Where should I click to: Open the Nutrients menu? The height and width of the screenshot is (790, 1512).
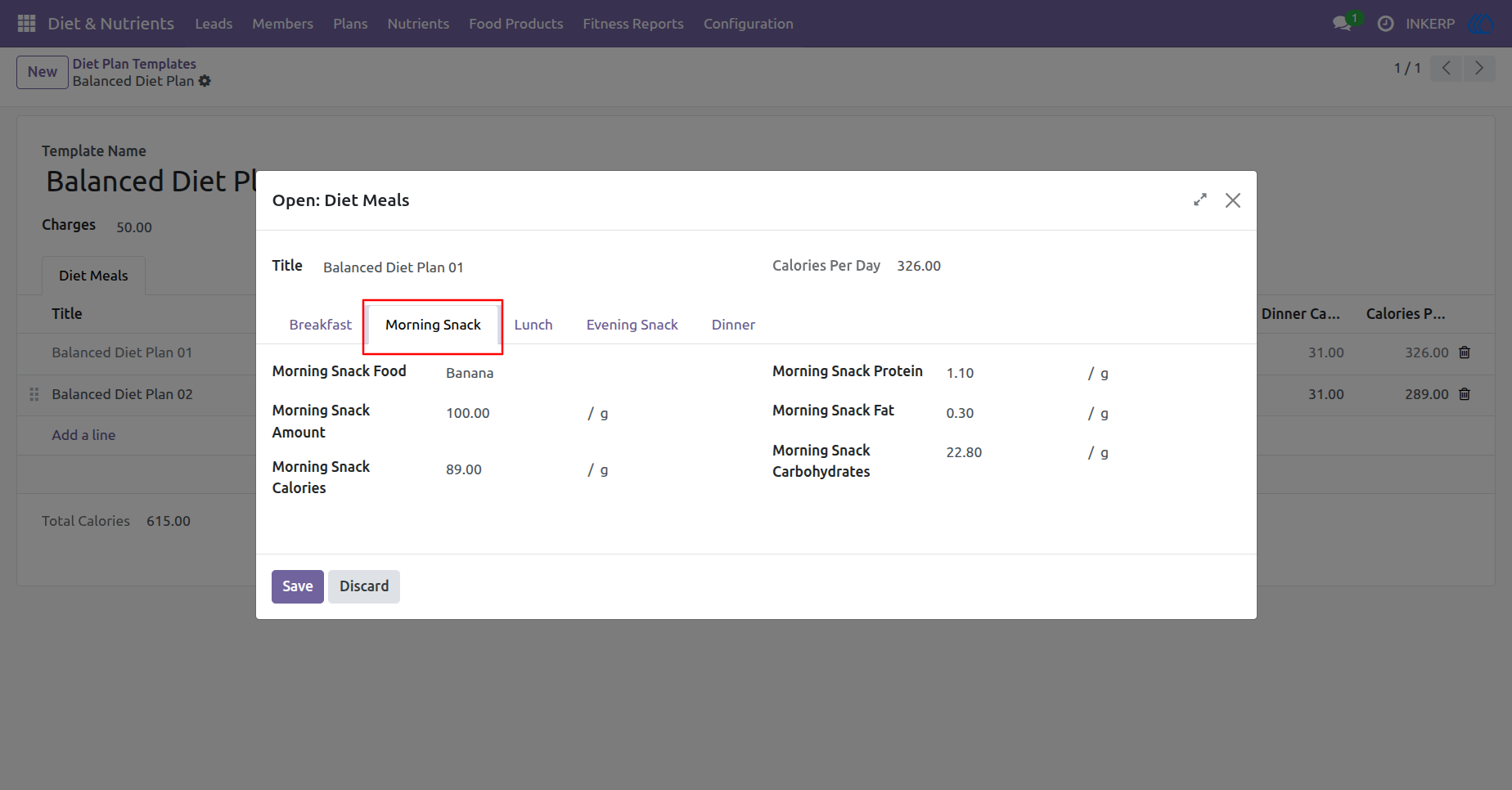[x=418, y=24]
